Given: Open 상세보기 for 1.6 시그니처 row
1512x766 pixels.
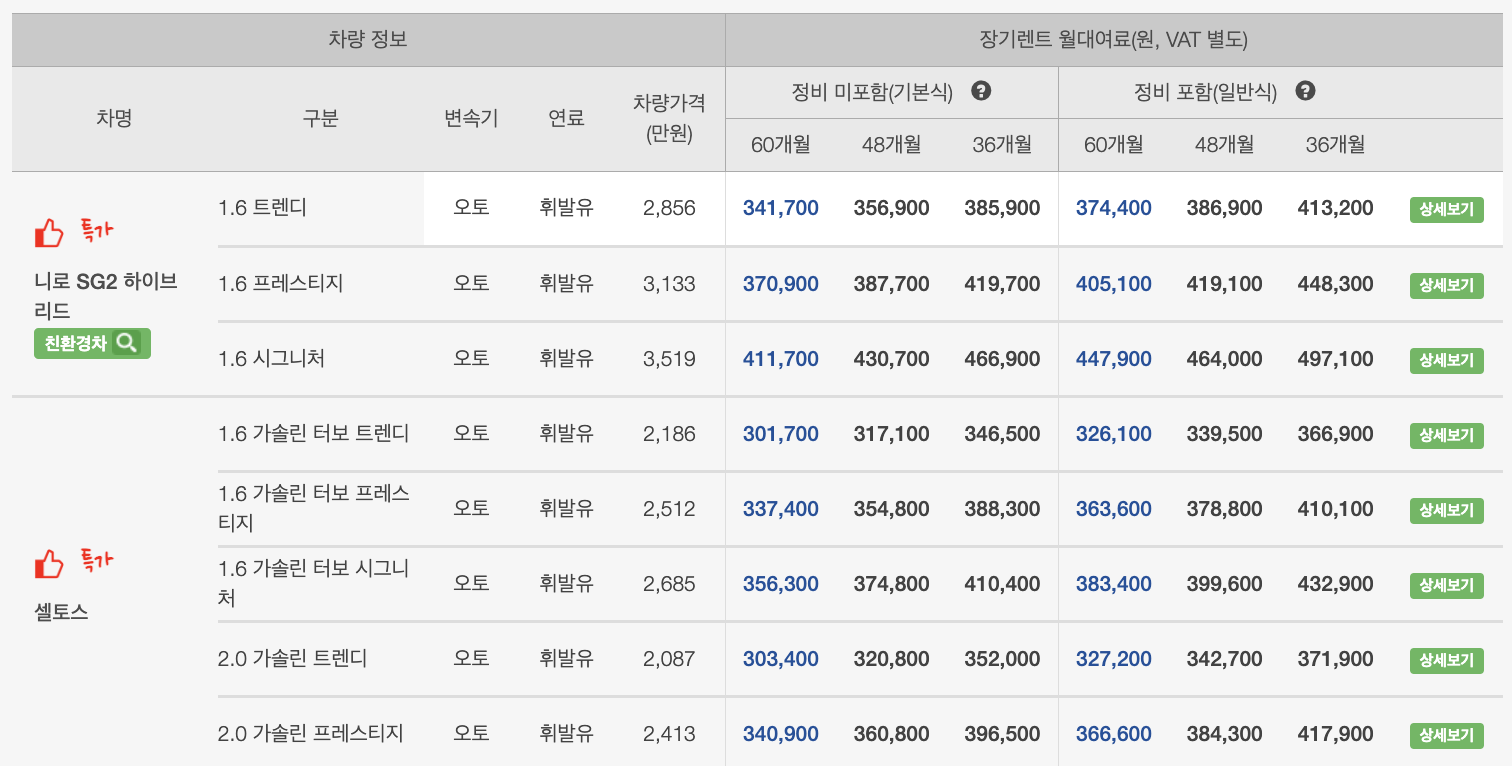Looking at the screenshot, I should tap(1446, 360).
